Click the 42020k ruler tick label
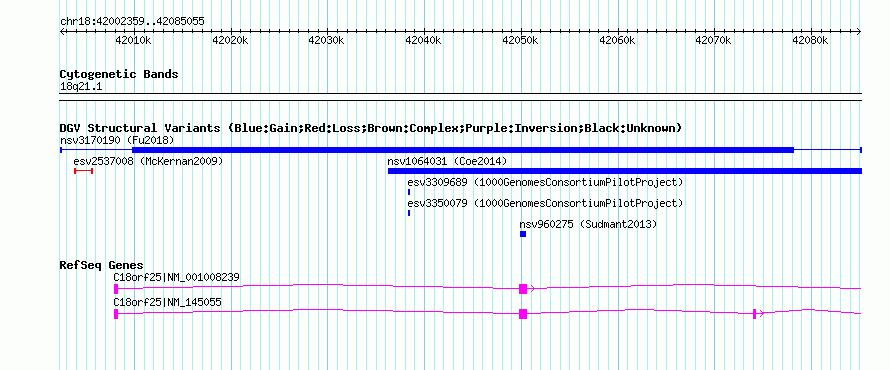890x370 pixels. (x=230, y=40)
